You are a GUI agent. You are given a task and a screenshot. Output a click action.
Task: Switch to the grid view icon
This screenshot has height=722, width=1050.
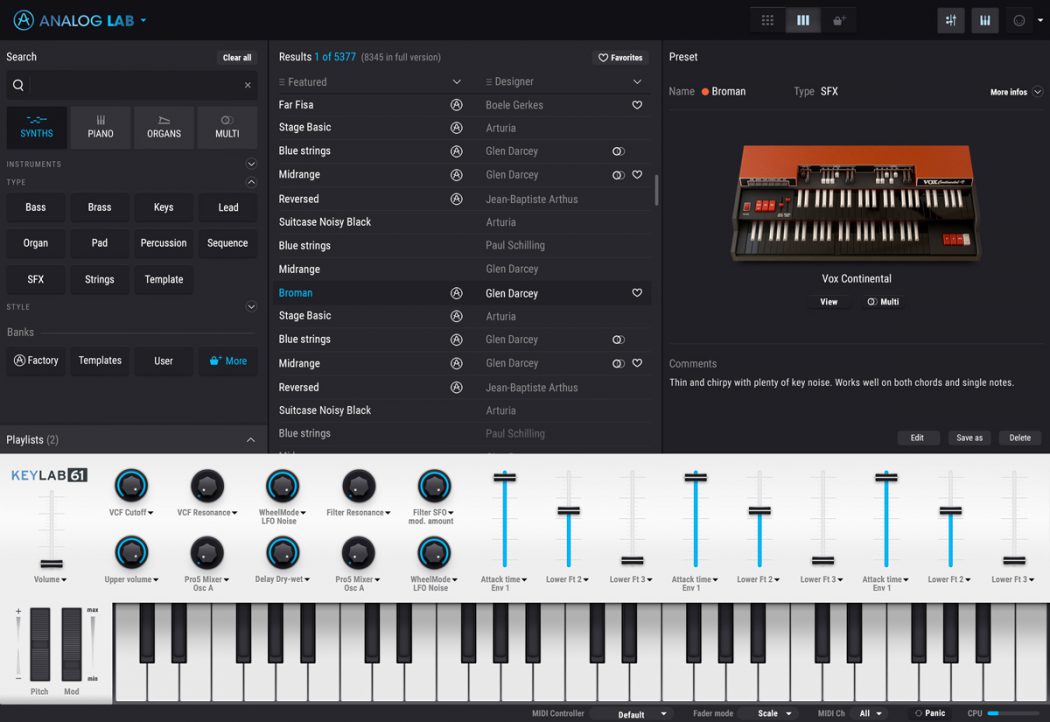[767, 20]
